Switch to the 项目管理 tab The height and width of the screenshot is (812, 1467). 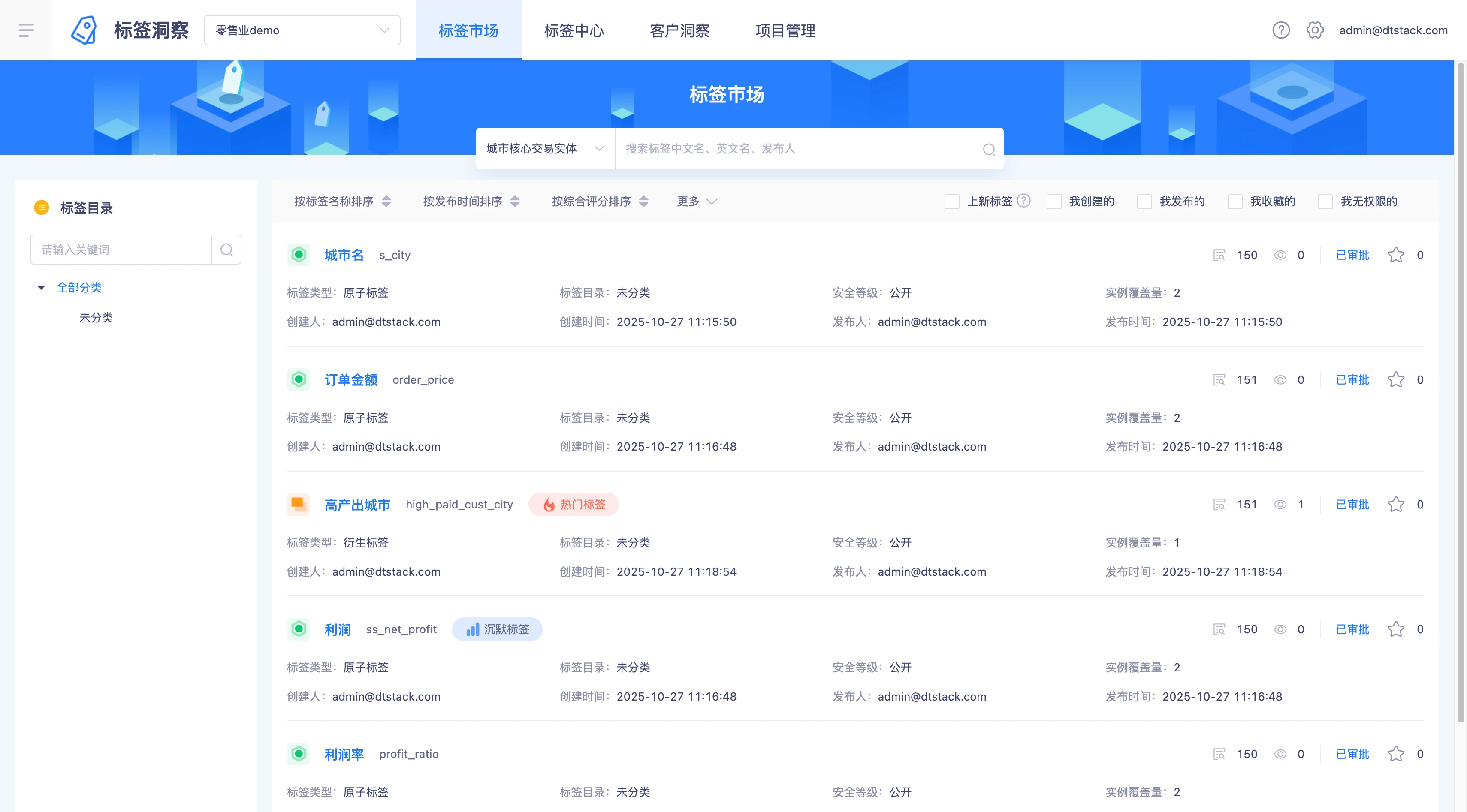(x=785, y=30)
